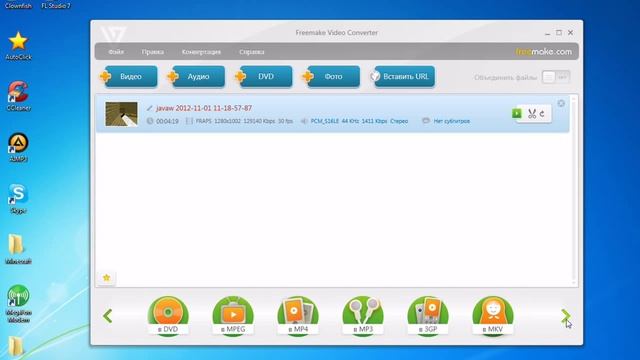
Task: Show previous formats with left arrow
Action: [108, 316]
